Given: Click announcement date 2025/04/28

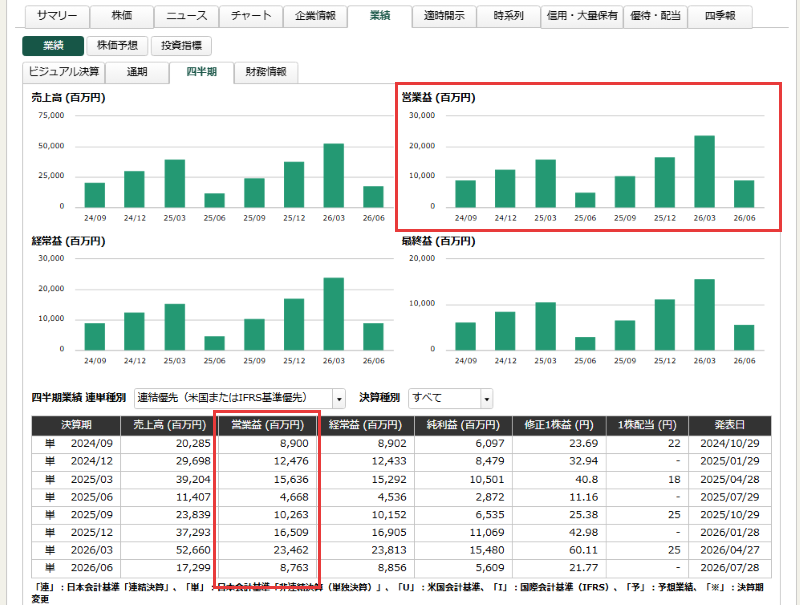Looking at the screenshot, I should (730, 480).
